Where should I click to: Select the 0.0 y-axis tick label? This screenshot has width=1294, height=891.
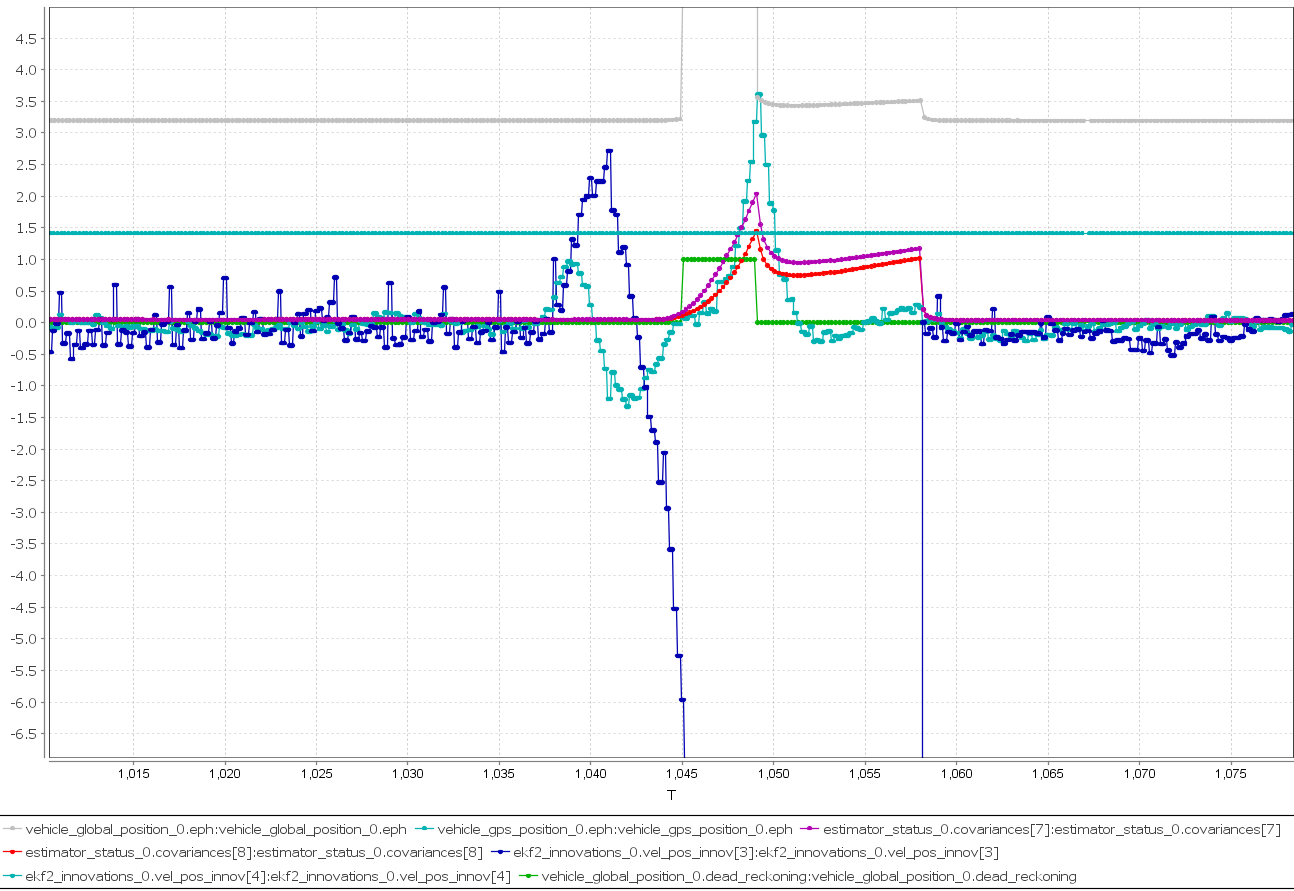pyautogui.click(x=27, y=323)
